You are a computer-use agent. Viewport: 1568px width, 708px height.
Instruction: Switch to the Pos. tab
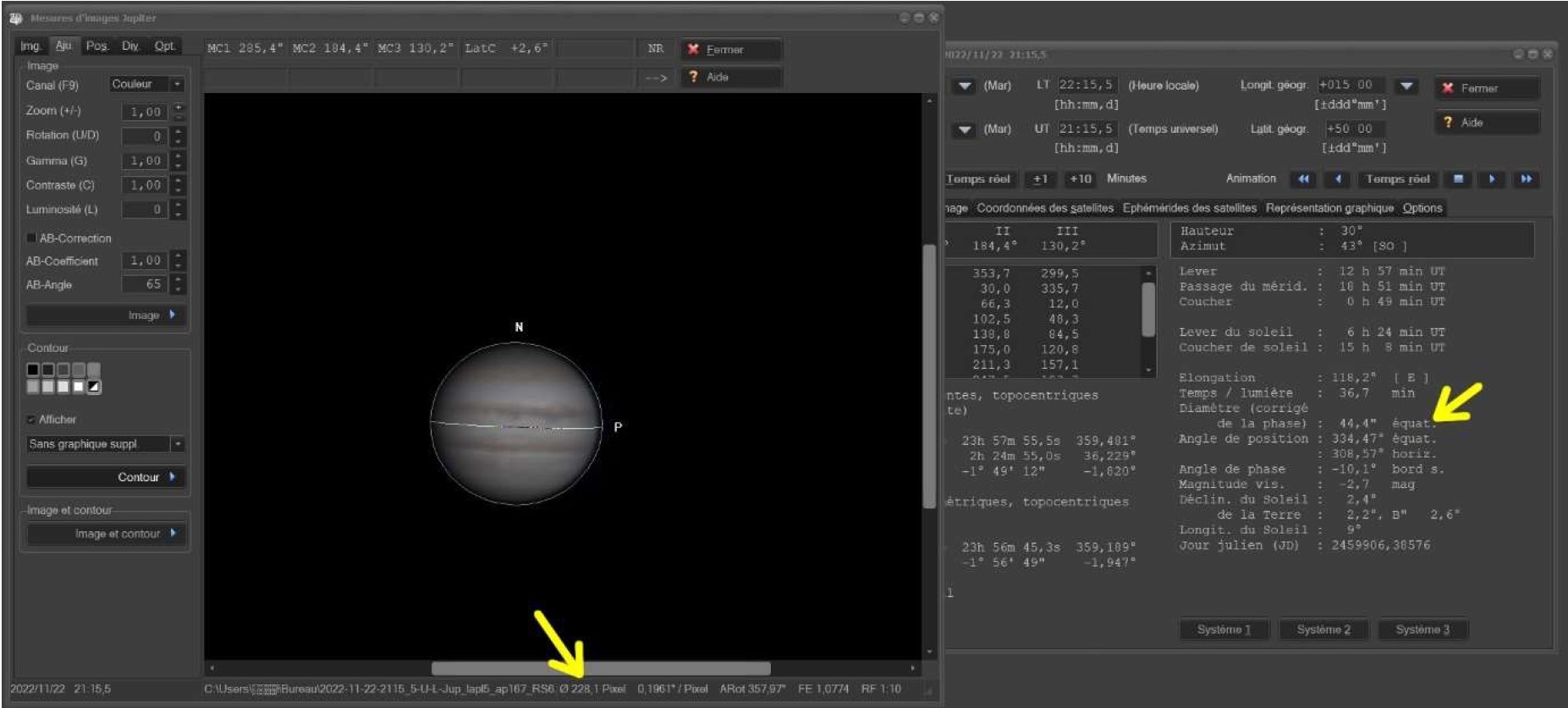click(x=97, y=46)
